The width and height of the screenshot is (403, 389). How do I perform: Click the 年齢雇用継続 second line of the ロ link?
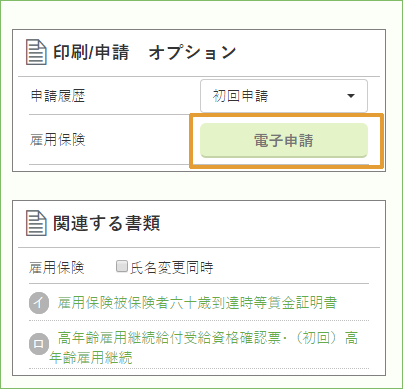click(x=91, y=358)
